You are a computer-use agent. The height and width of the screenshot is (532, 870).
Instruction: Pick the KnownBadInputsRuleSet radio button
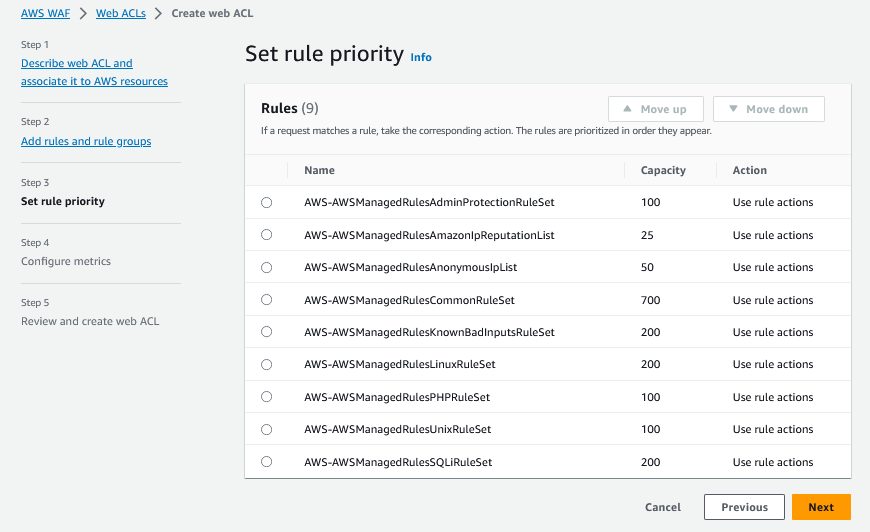(266, 332)
